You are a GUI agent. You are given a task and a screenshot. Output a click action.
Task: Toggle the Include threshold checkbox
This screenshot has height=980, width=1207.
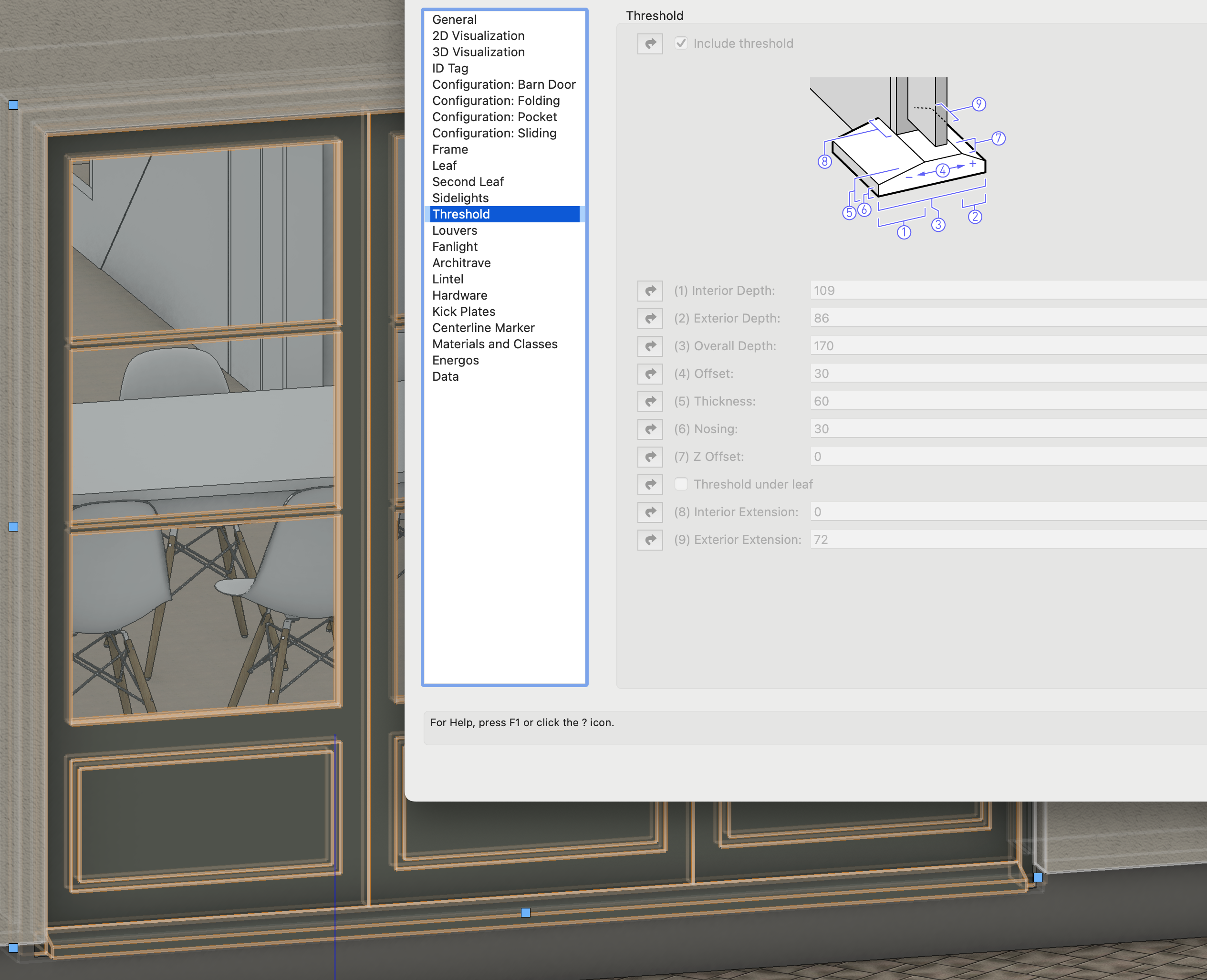pyautogui.click(x=681, y=43)
